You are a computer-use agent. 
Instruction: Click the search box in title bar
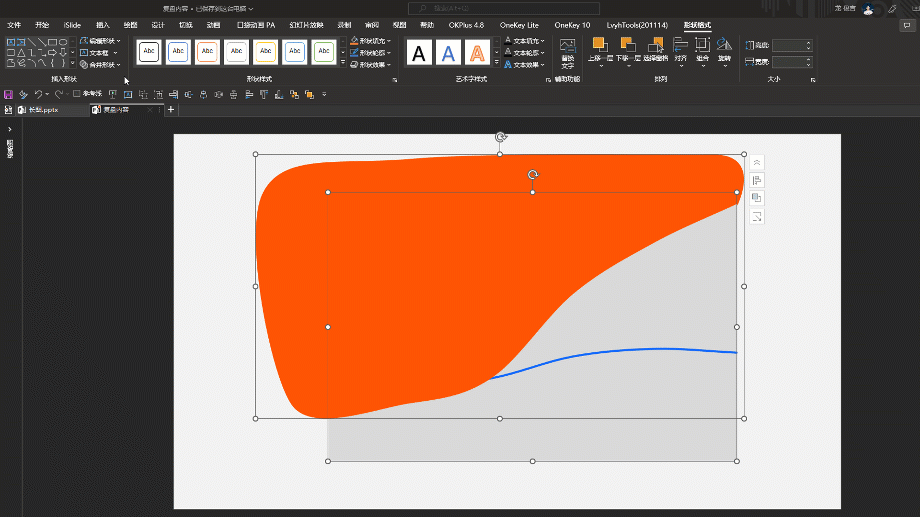(x=504, y=8)
